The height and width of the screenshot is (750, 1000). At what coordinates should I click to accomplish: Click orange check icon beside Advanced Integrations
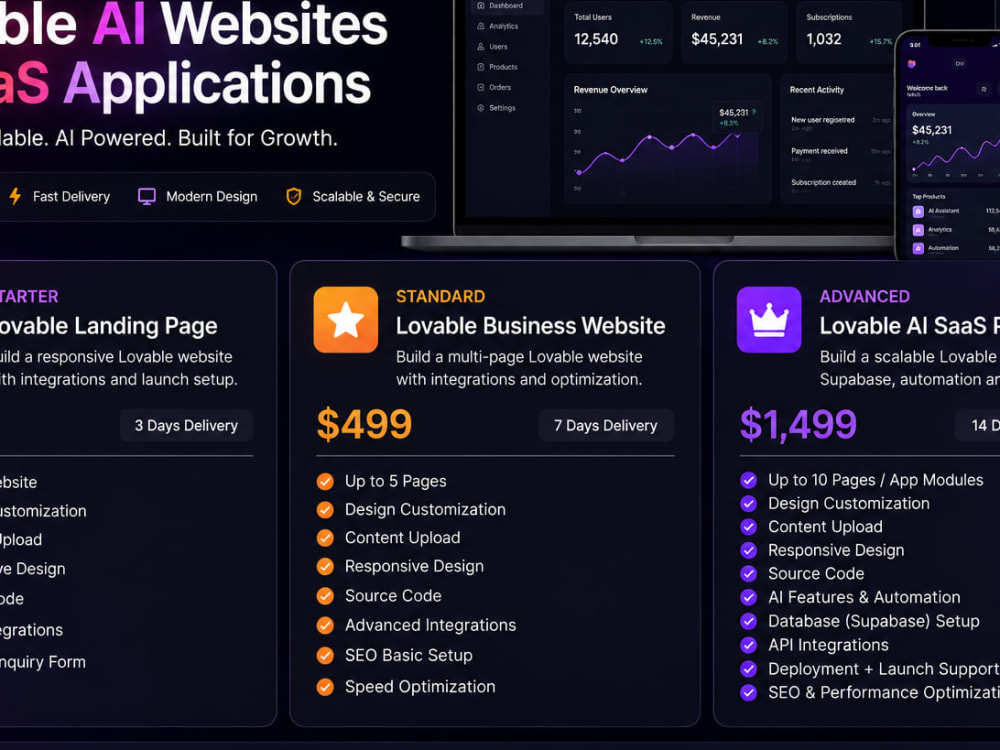pos(325,625)
